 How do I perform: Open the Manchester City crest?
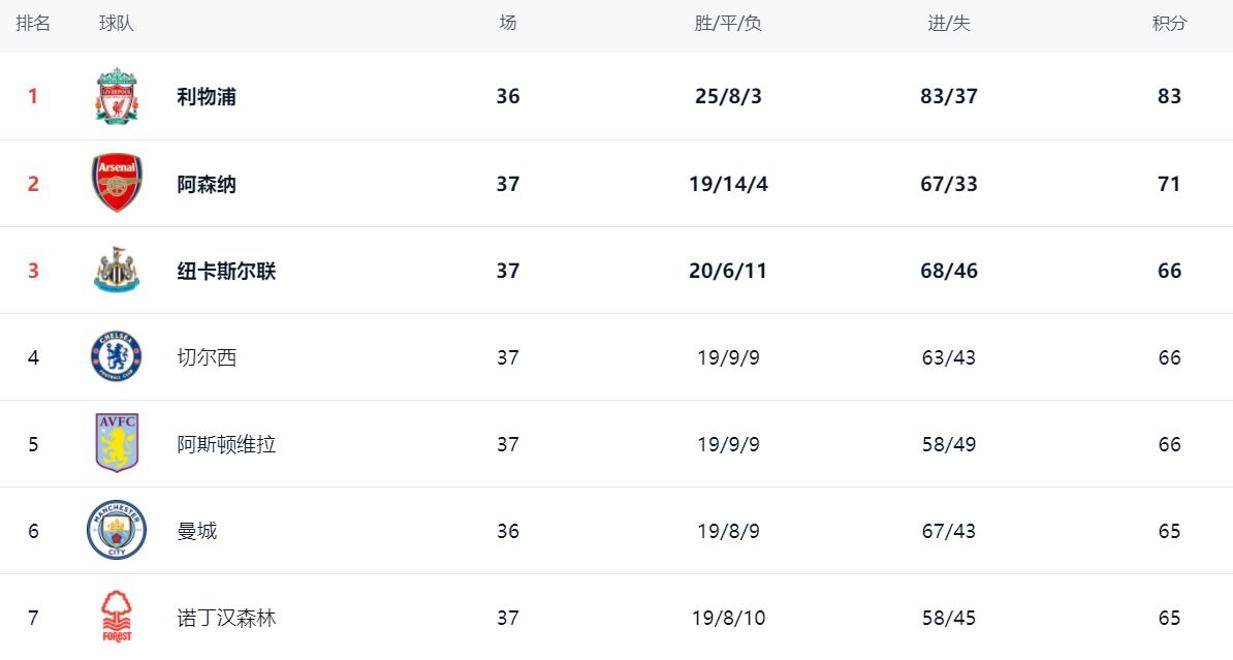point(117,530)
